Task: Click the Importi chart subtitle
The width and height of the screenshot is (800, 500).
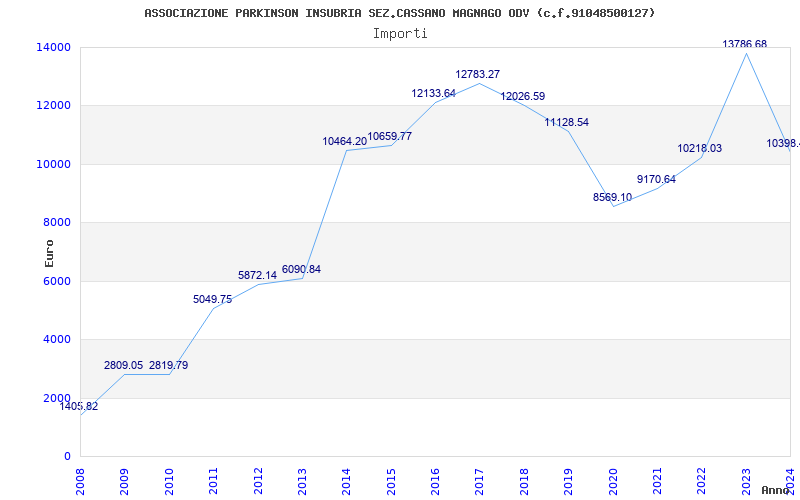Action: pos(400,34)
